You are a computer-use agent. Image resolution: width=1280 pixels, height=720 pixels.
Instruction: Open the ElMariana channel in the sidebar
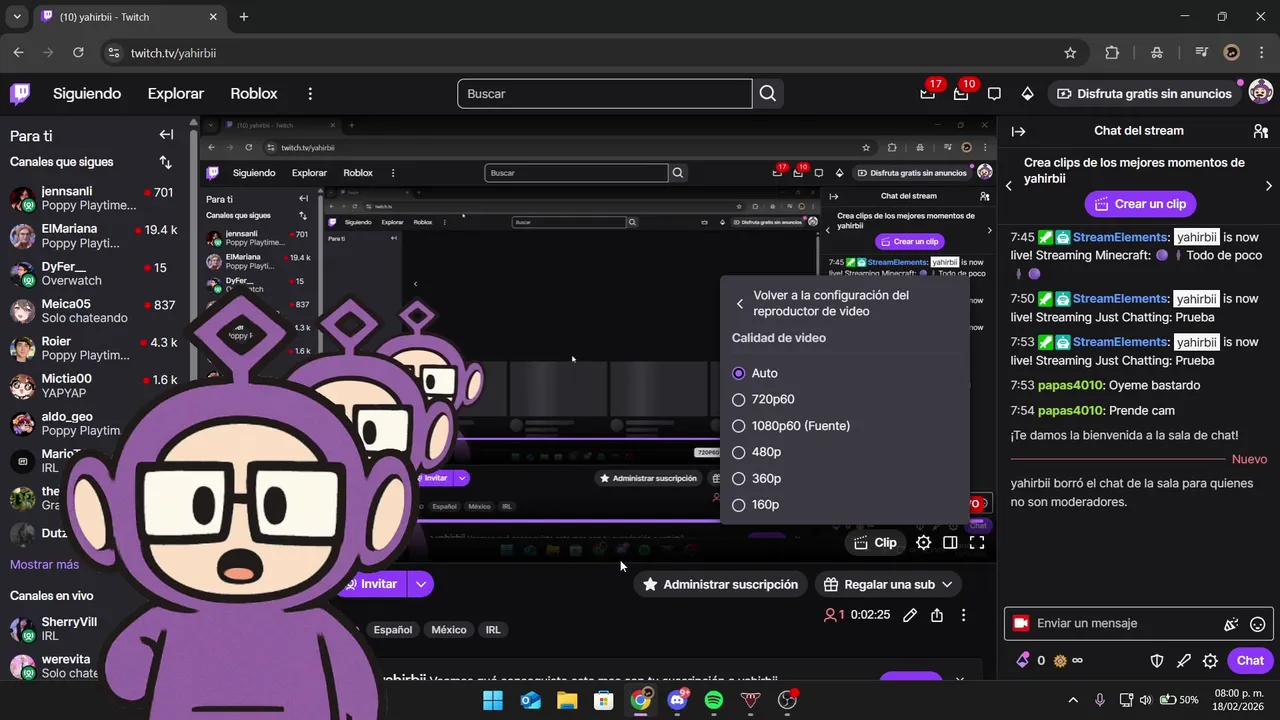click(x=93, y=236)
